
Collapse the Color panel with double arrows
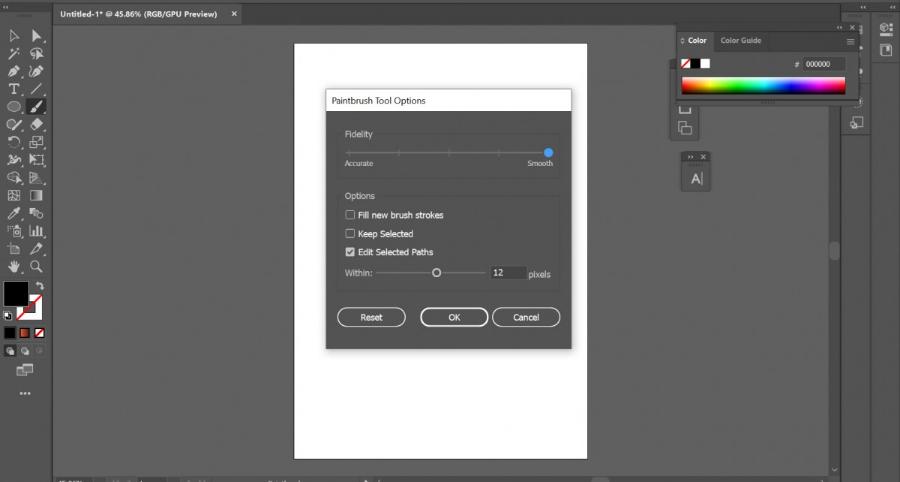click(x=839, y=29)
